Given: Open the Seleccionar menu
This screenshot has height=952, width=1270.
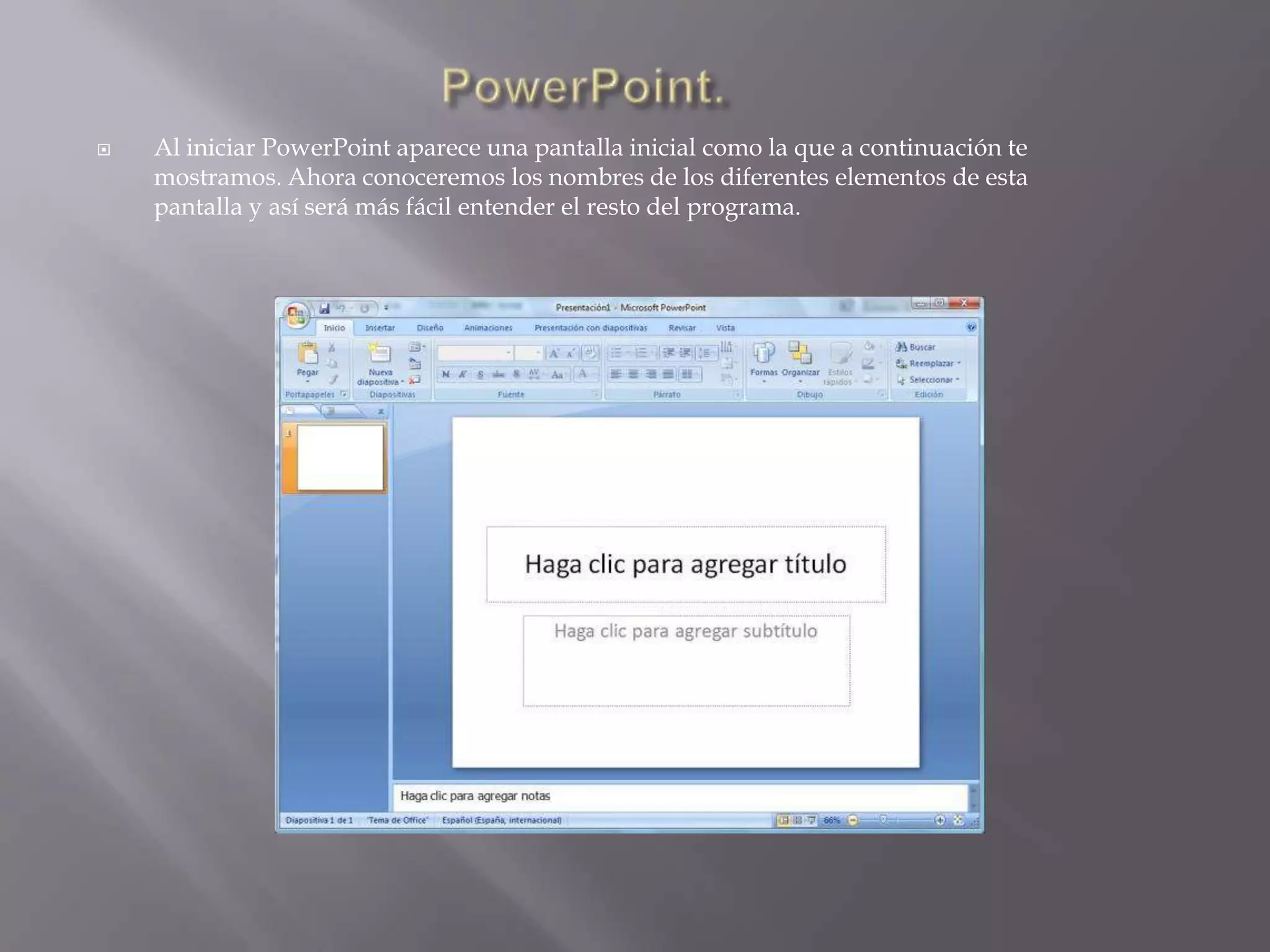Looking at the screenshot, I should tap(928, 379).
